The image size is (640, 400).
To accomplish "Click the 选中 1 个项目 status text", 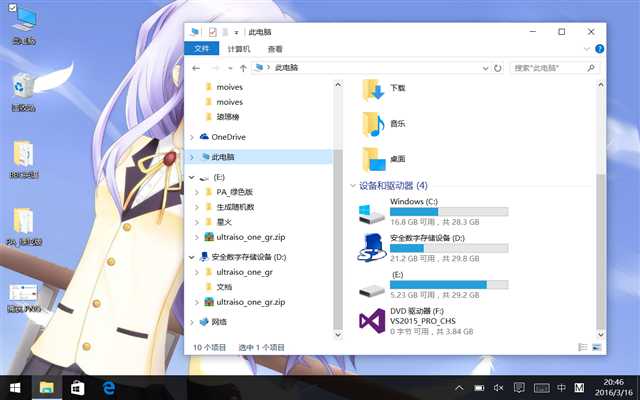I will 261,347.
